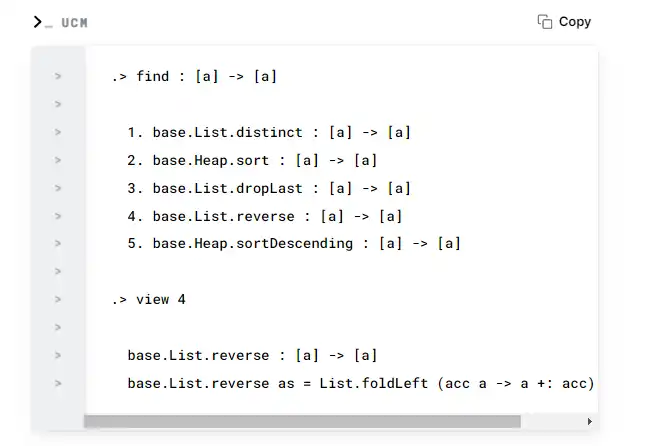
Task: Select result 2 base.Heap.sort
Action: [252, 160]
